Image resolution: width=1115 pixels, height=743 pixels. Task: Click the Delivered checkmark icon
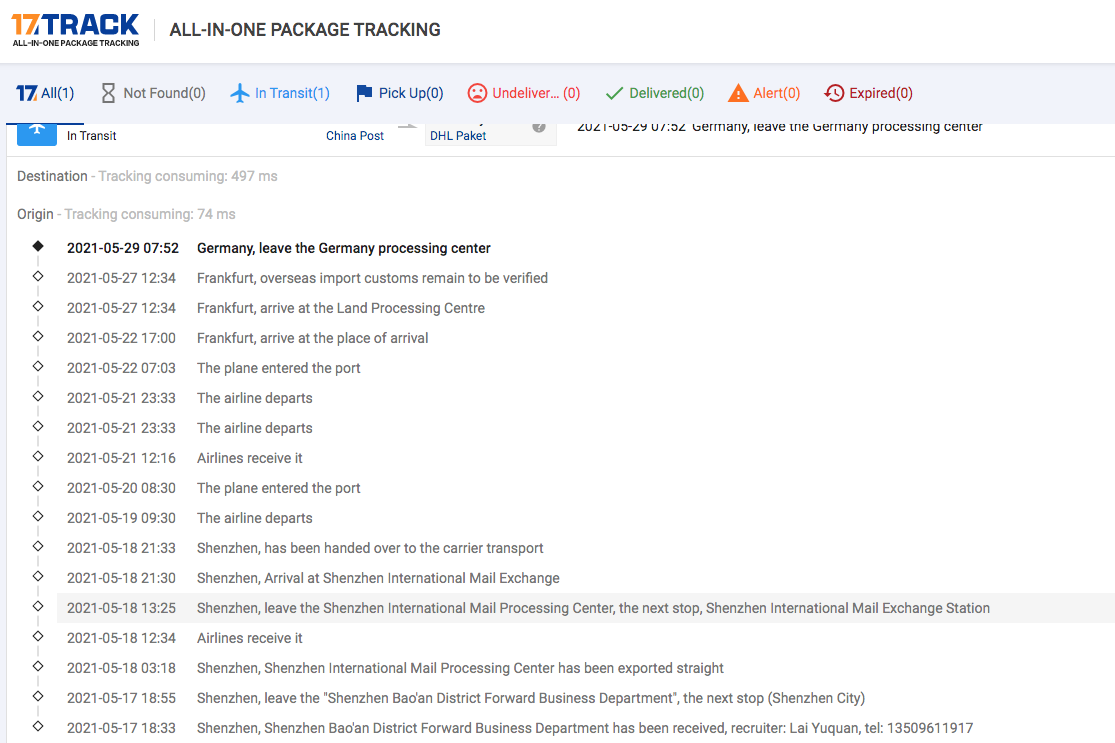point(614,93)
